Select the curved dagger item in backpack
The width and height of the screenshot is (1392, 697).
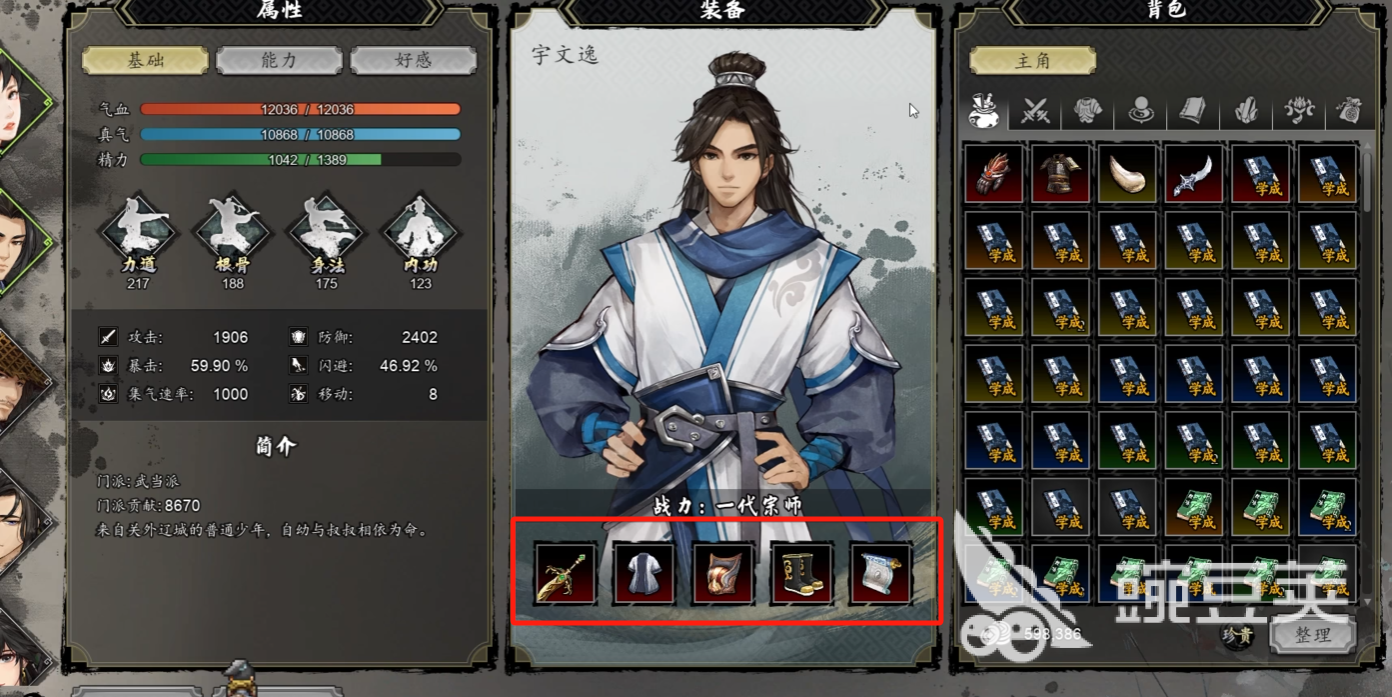click(1194, 173)
